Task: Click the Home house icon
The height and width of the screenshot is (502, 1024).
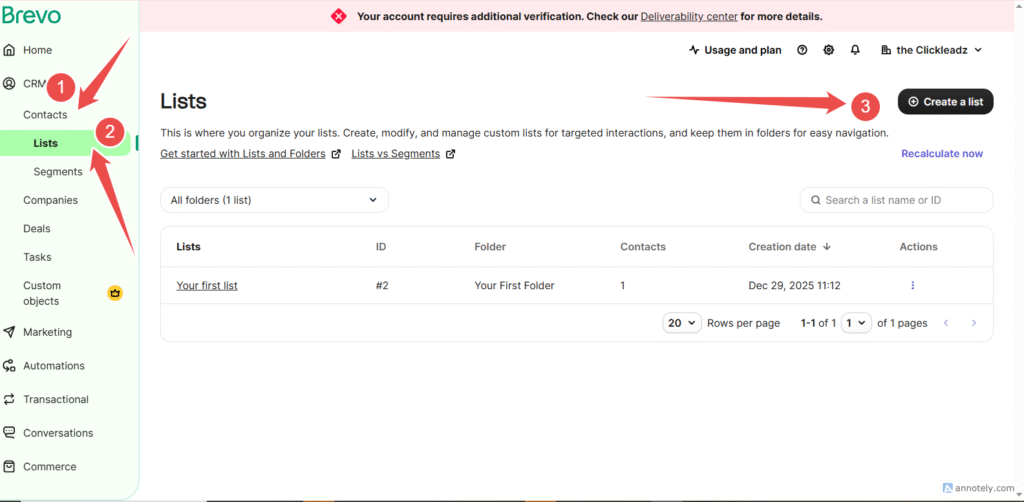Action: (x=9, y=50)
